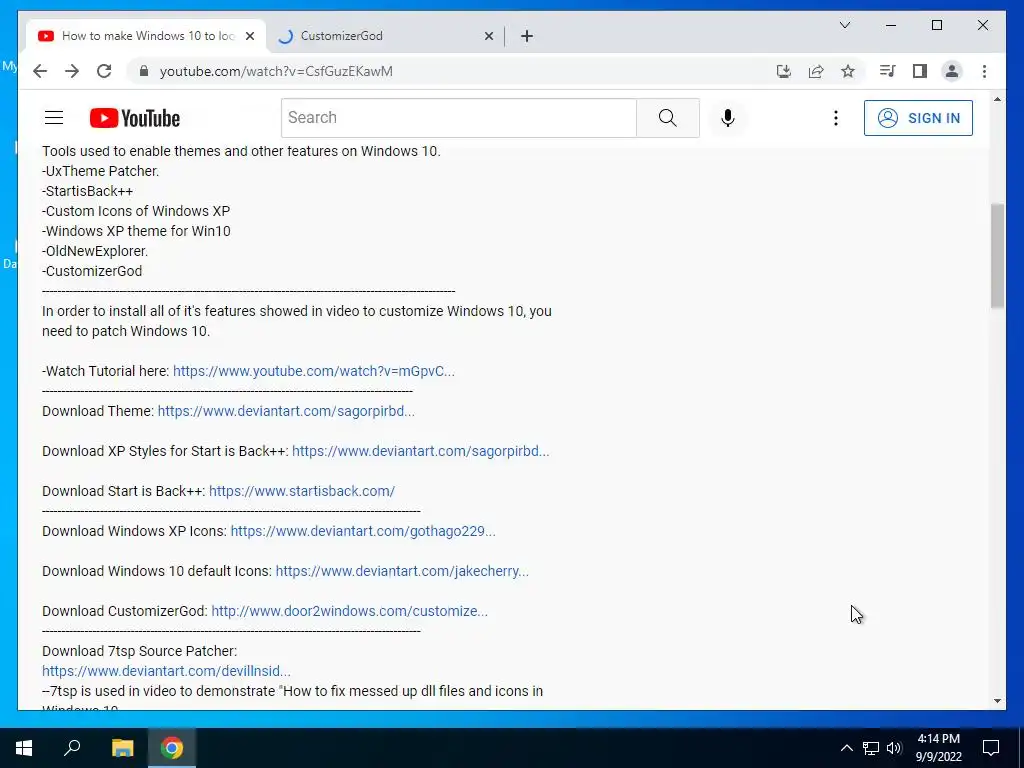Open a new browser tab
Screen dimensions: 1024x768
pyautogui.click(x=527, y=36)
